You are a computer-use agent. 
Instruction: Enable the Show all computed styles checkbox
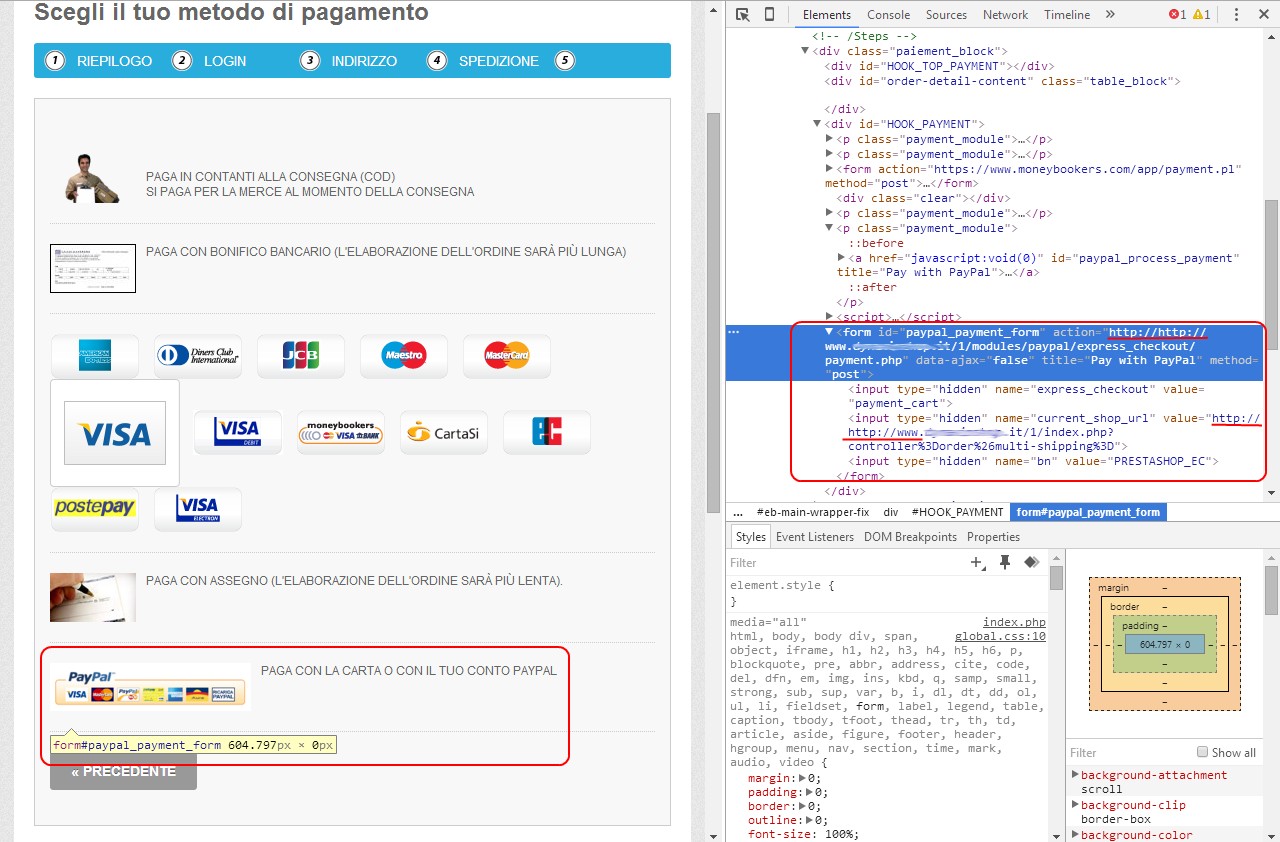(x=1203, y=752)
